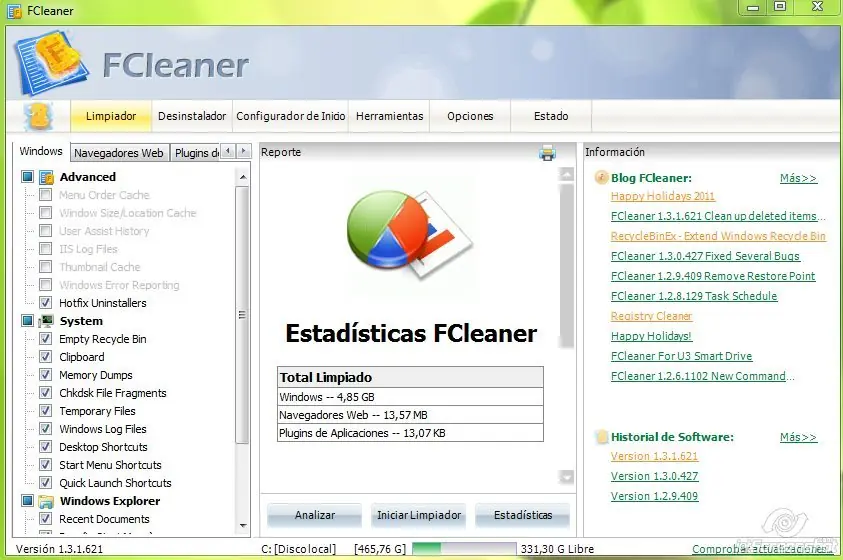Toggle Start Menu Shortcuts checkbox
843x560 pixels.
46,465
